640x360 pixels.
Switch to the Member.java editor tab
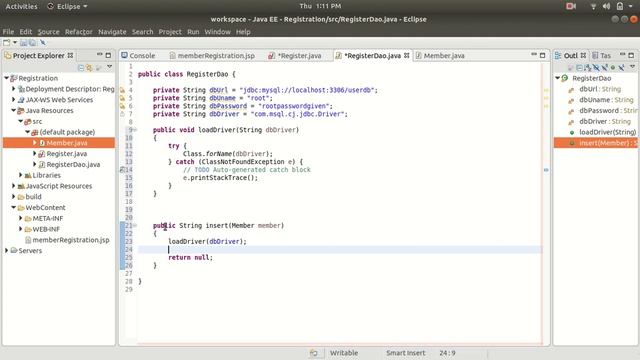tap(440, 56)
